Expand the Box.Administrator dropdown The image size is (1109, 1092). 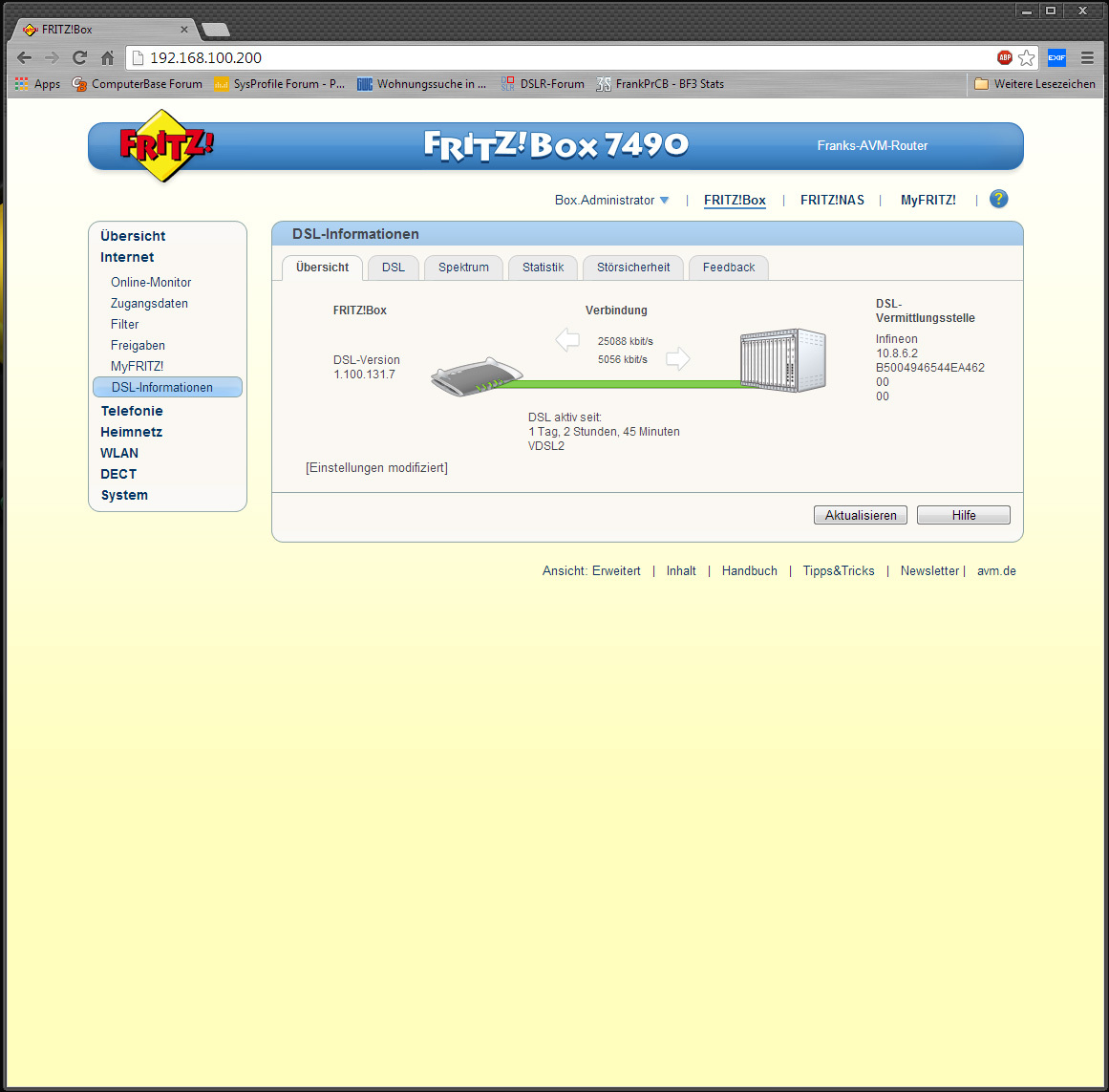coord(611,201)
